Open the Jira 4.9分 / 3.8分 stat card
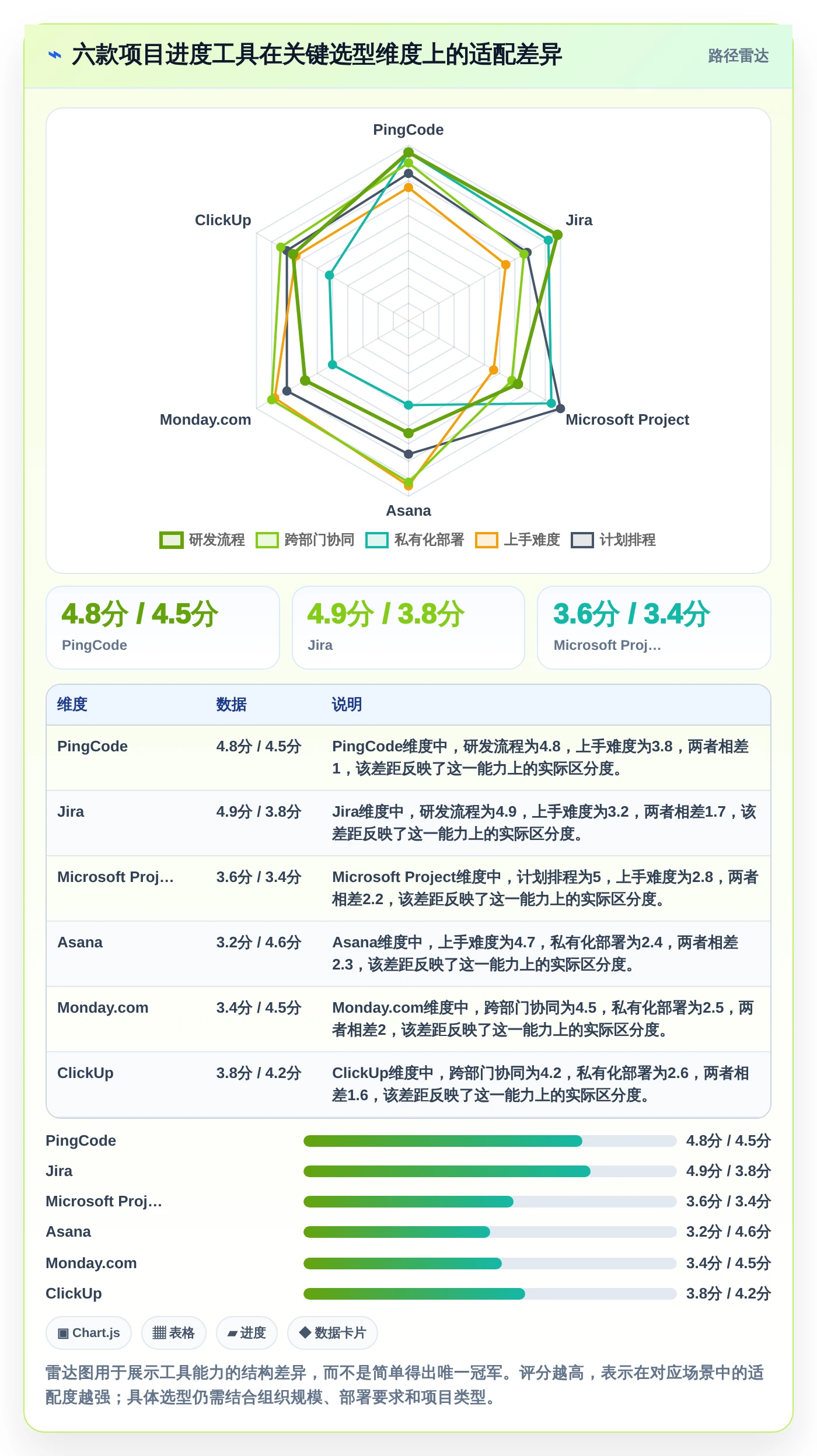The width and height of the screenshot is (817, 1456). pyautogui.click(x=408, y=628)
